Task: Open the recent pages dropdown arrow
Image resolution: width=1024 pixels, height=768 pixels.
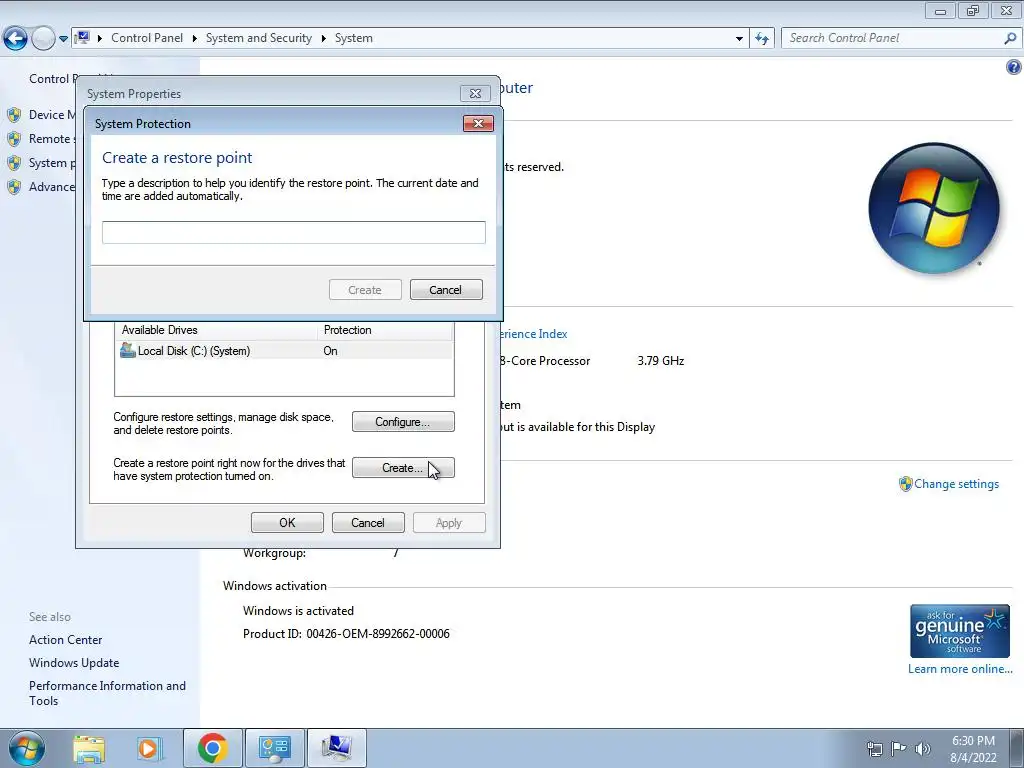Action: coord(63,39)
